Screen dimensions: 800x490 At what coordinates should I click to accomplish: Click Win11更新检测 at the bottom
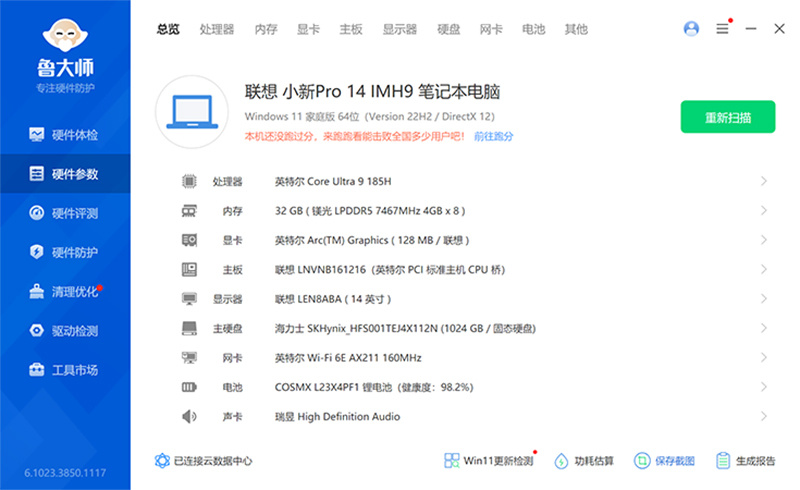pos(488,461)
